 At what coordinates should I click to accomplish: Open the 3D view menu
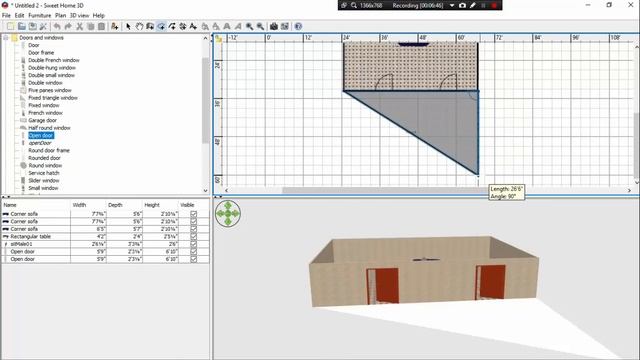(79, 16)
